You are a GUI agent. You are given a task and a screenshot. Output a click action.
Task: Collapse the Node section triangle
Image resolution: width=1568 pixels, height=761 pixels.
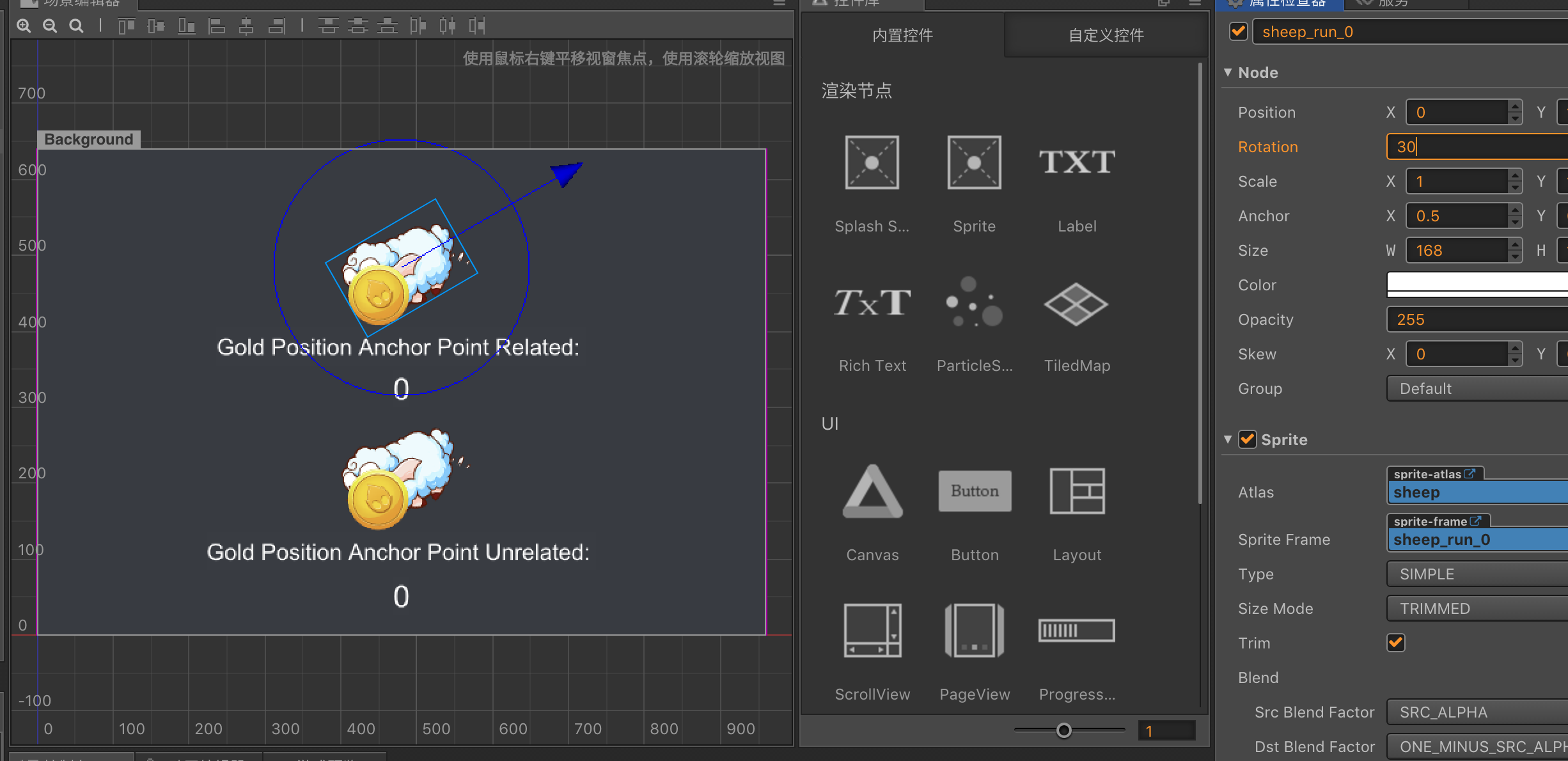click(1228, 72)
